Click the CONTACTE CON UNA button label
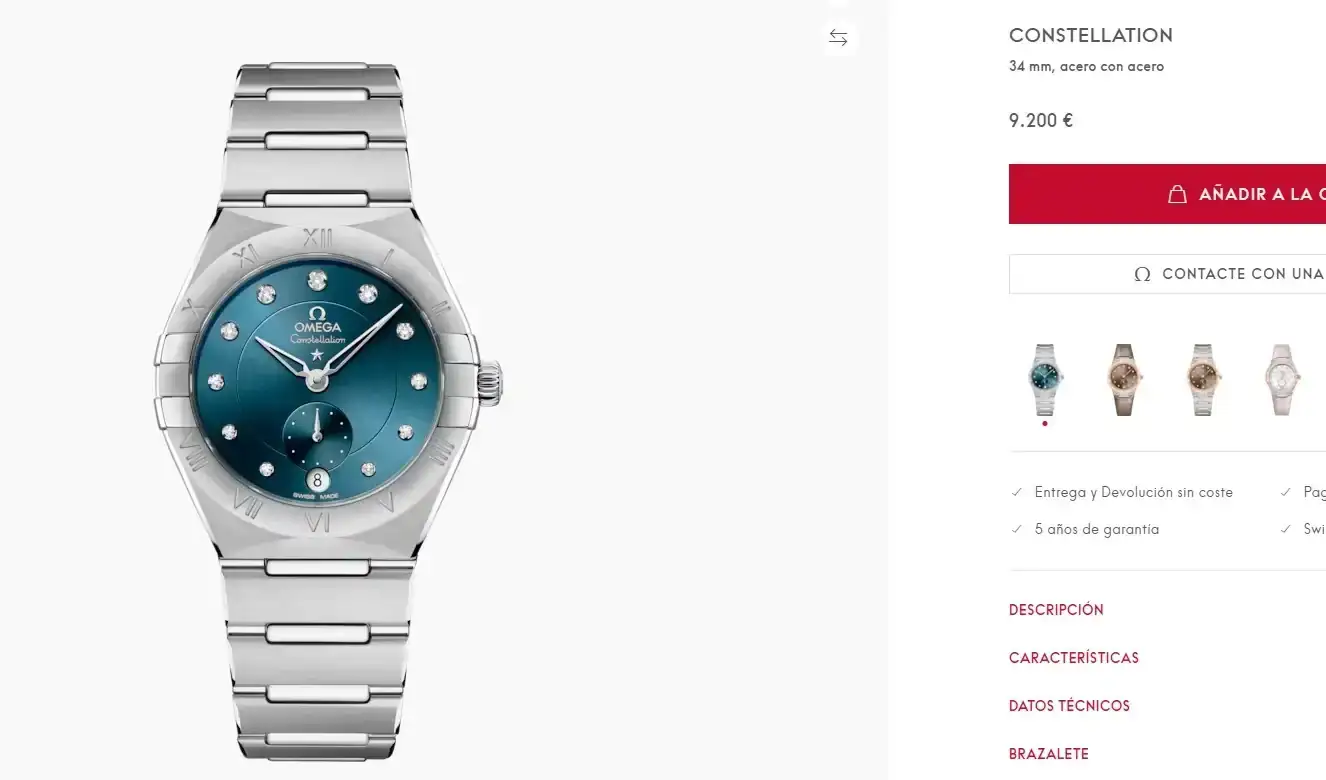 [1243, 274]
